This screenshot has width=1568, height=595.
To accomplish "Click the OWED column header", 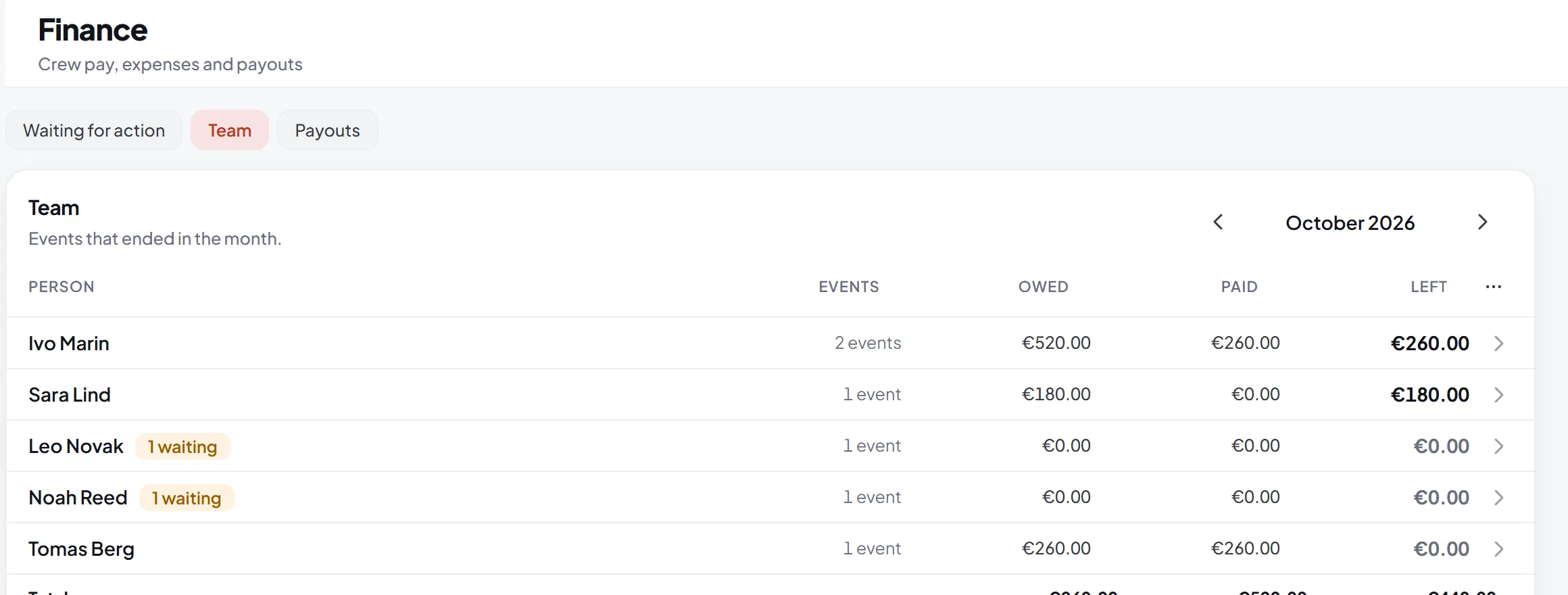I will coord(1044,287).
